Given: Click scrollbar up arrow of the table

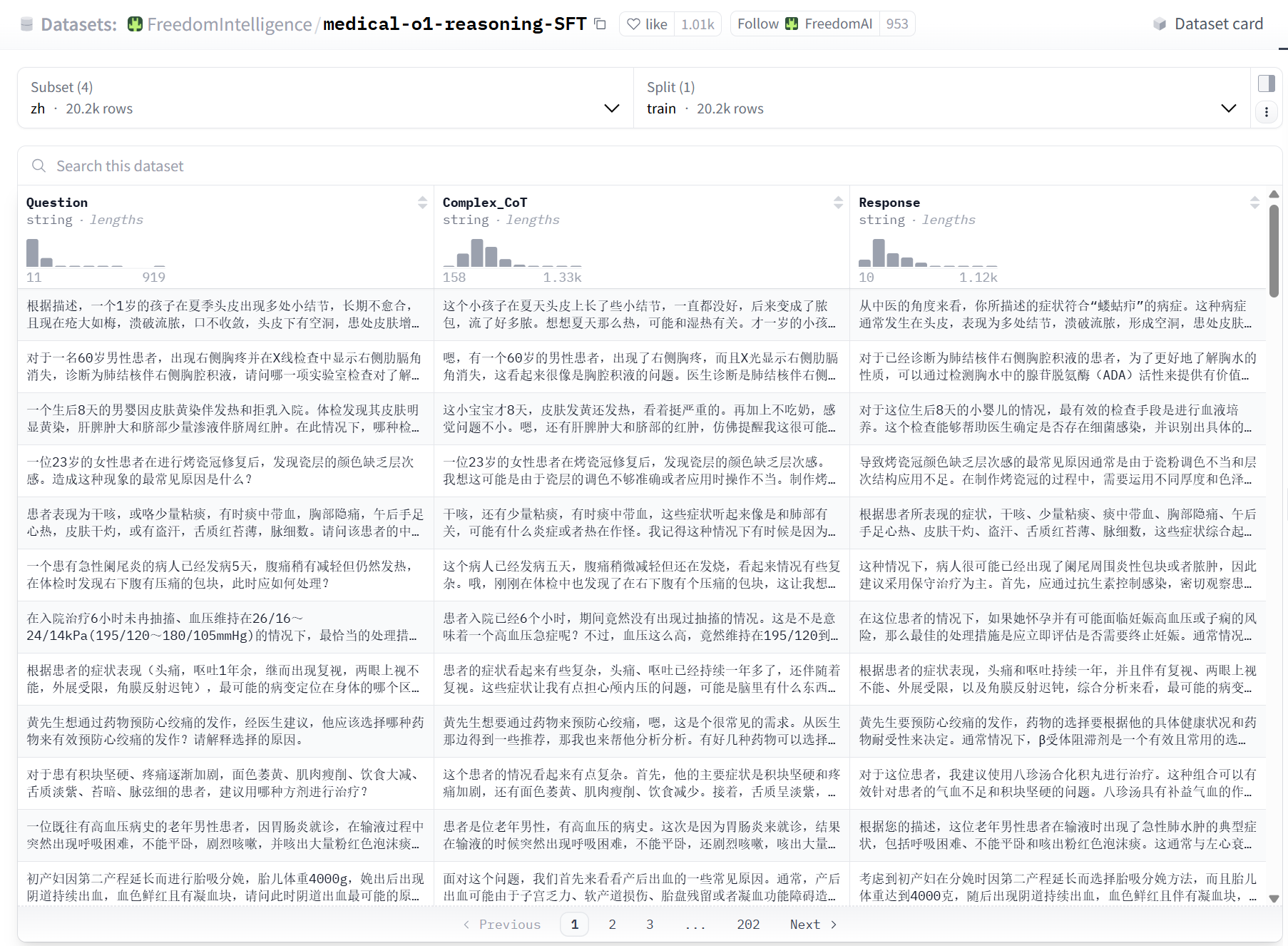Looking at the screenshot, I should coord(1274,194).
